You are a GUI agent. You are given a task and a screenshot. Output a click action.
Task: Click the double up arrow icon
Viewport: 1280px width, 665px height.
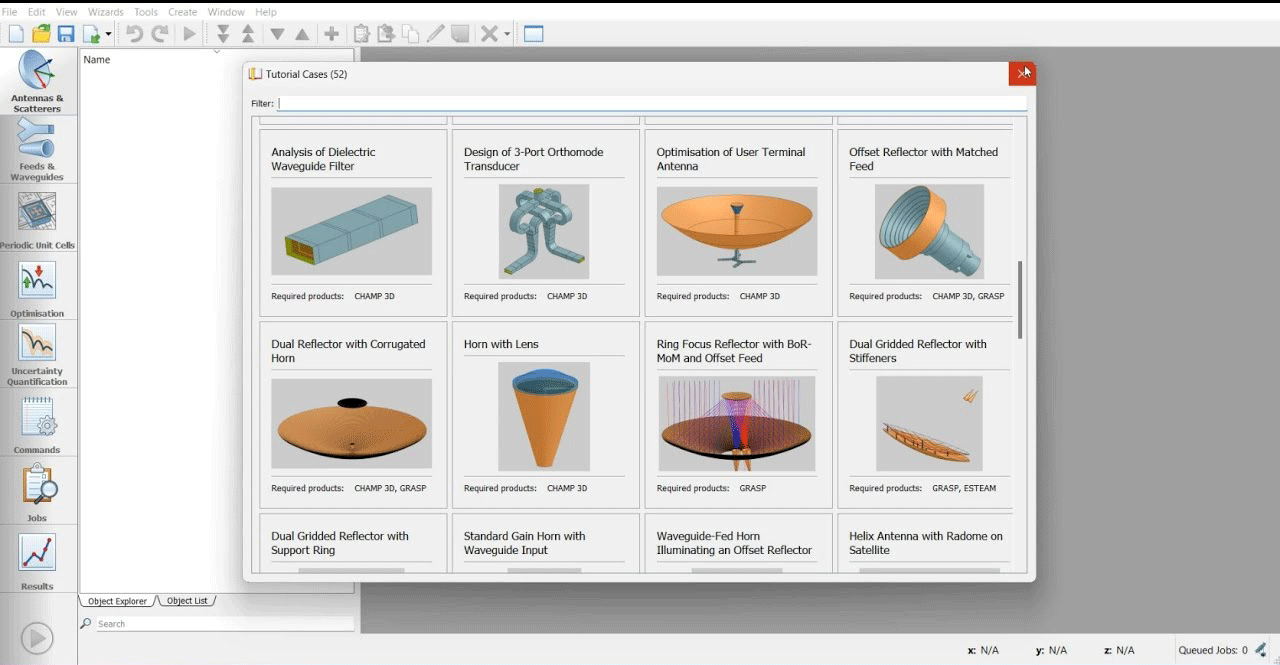(x=248, y=34)
